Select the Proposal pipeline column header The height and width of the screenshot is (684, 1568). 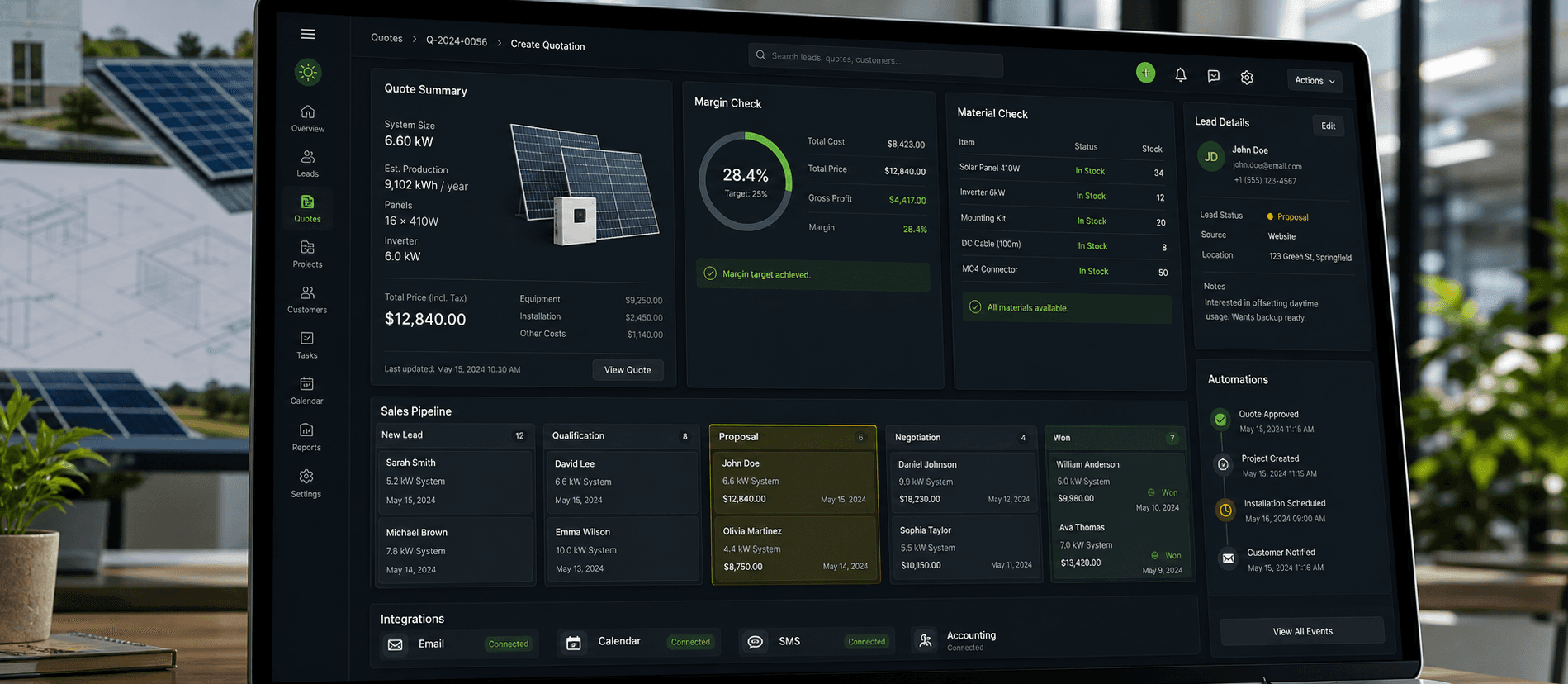point(793,437)
